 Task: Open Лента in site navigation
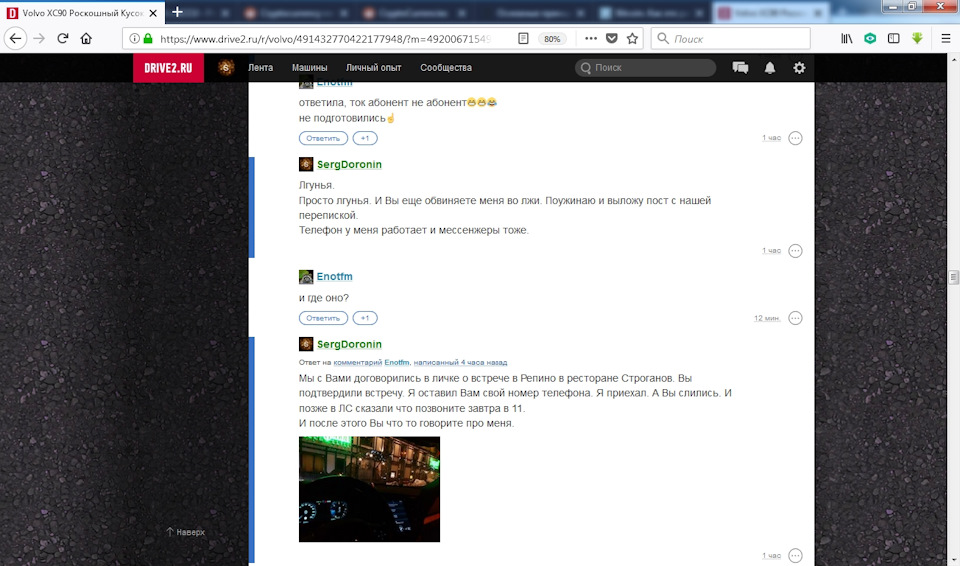point(260,68)
